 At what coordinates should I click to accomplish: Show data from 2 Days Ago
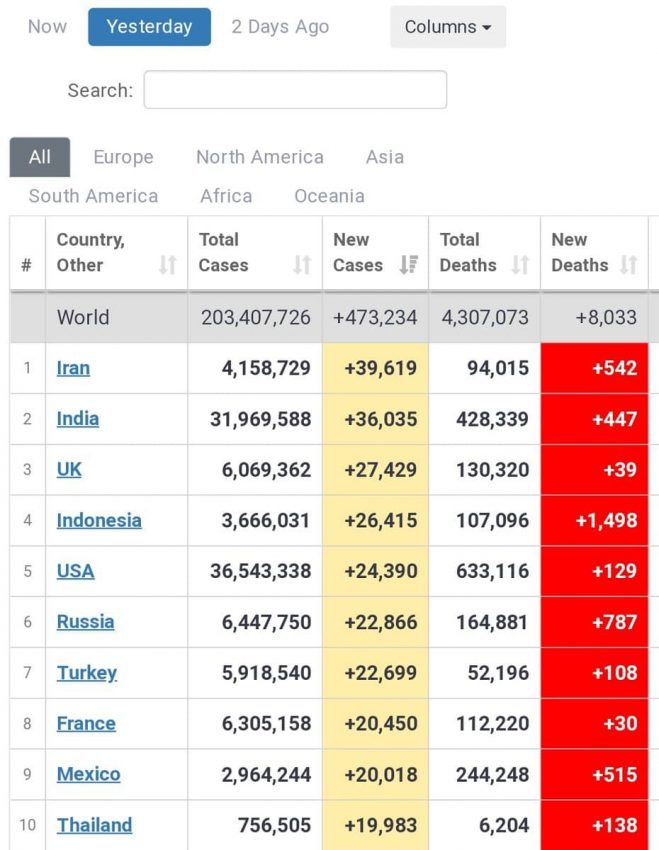point(279,27)
